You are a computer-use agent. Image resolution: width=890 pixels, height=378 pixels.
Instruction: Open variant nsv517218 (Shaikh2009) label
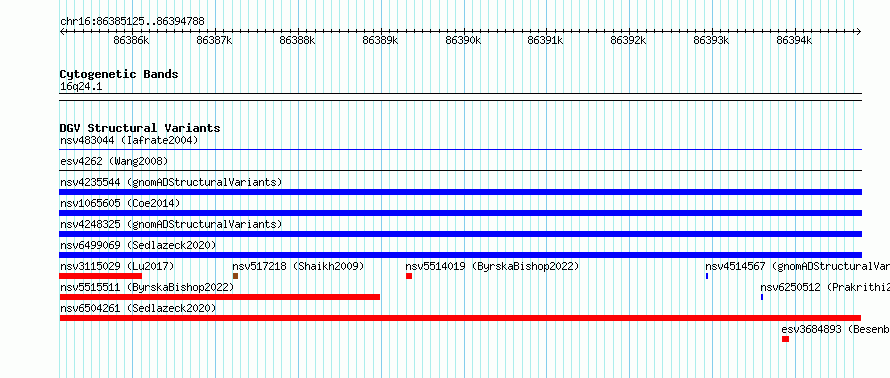[299, 266]
